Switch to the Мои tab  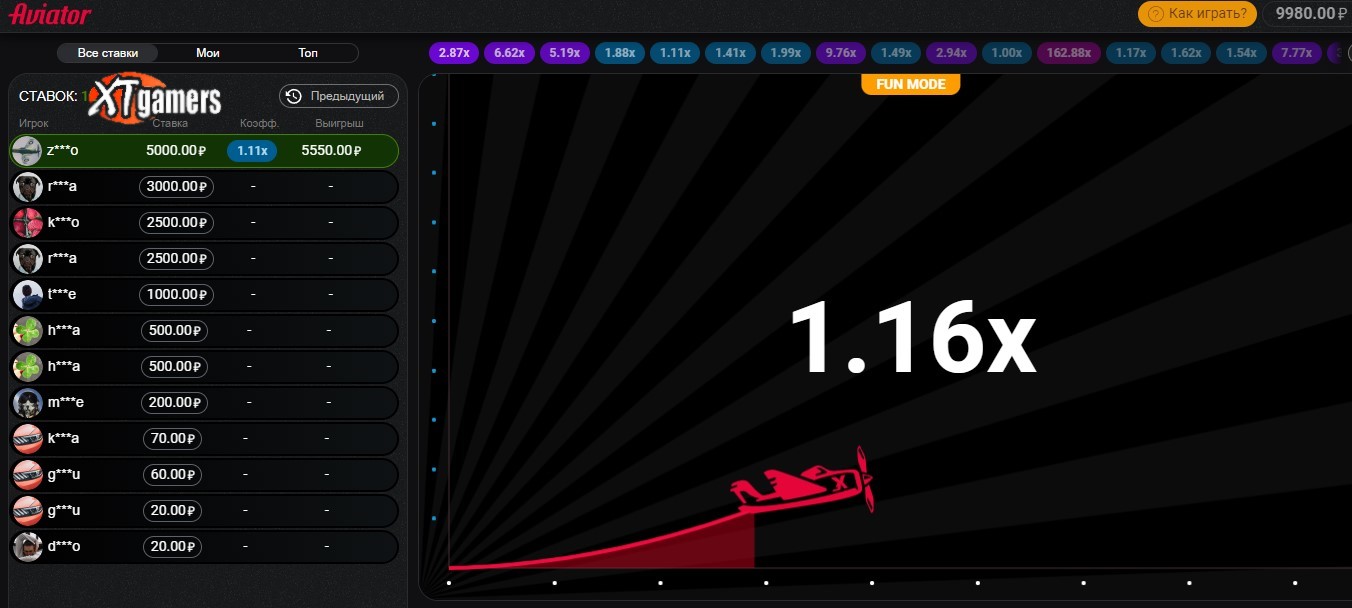pos(208,53)
